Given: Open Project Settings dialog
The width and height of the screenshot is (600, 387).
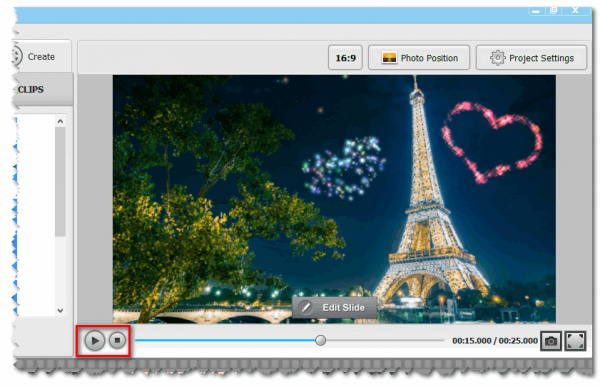Looking at the screenshot, I should click(531, 58).
